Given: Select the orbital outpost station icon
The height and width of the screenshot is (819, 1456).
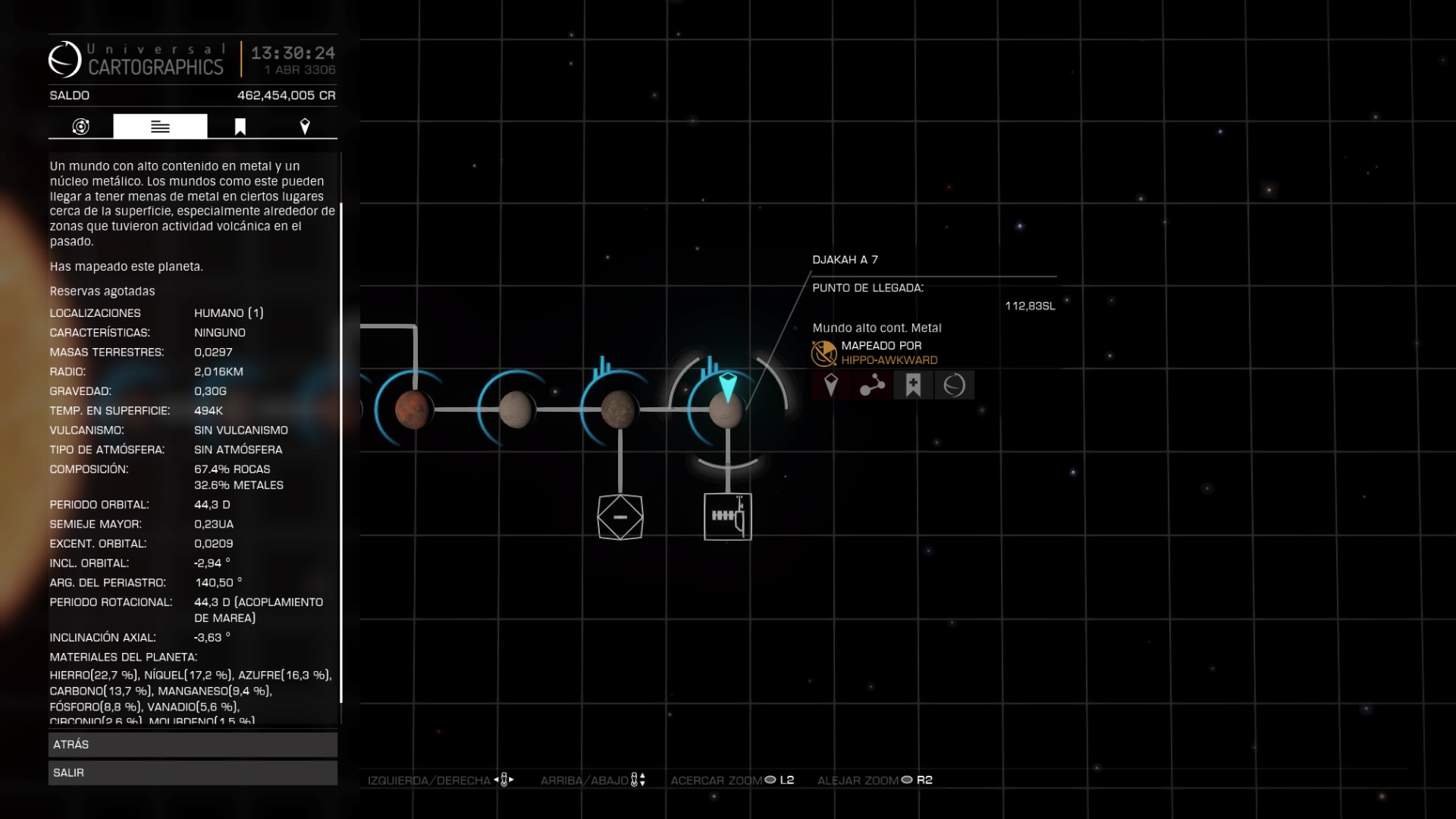Looking at the screenshot, I should pos(728,516).
